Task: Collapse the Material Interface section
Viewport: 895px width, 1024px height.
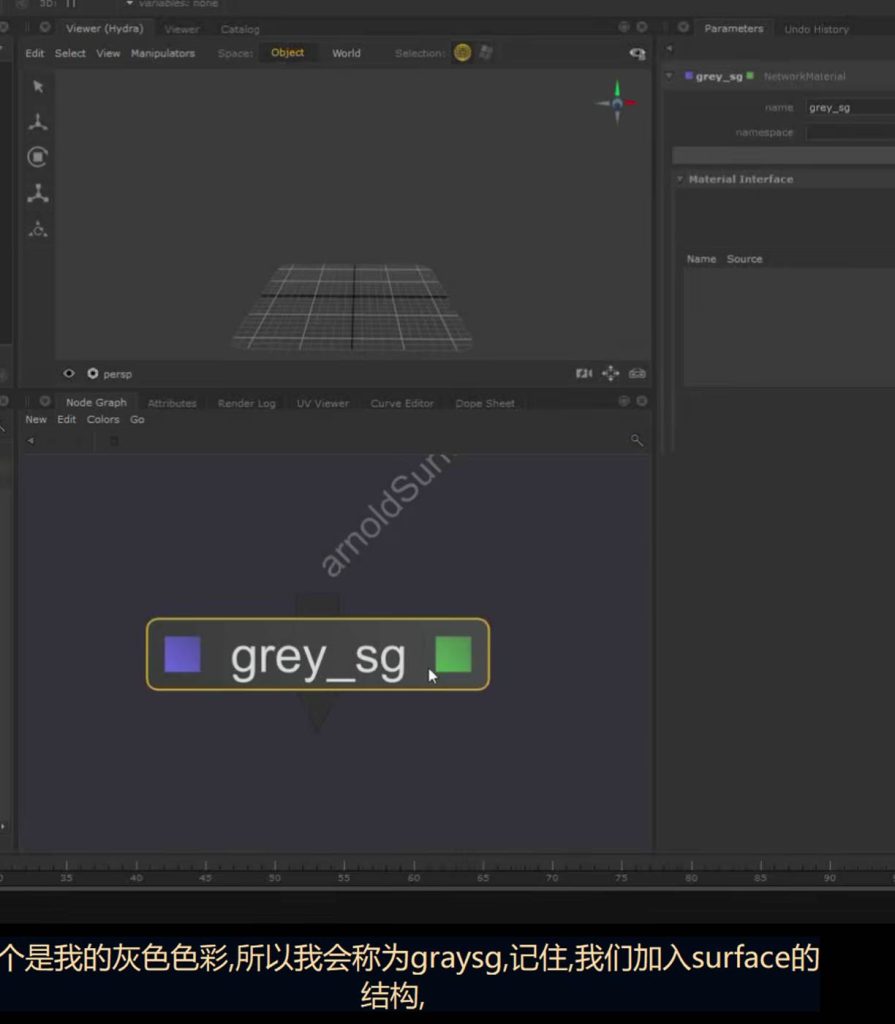Action: point(681,179)
